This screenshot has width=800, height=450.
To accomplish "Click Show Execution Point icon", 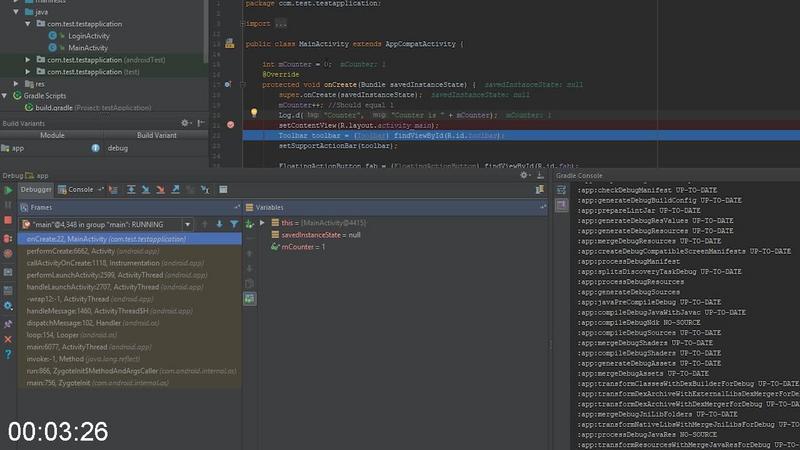I will pyautogui.click(x=113, y=190).
